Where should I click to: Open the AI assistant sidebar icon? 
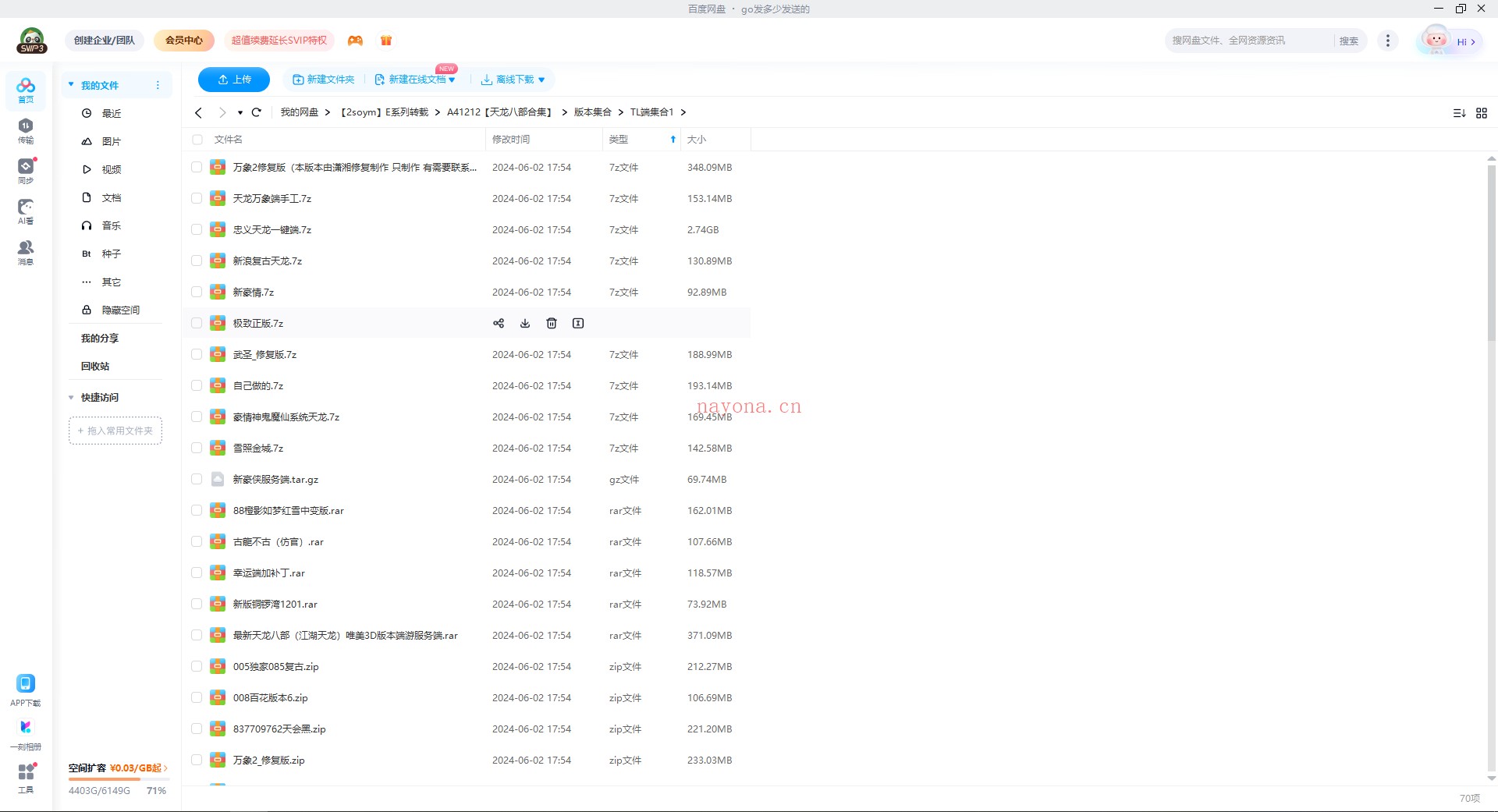26,211
